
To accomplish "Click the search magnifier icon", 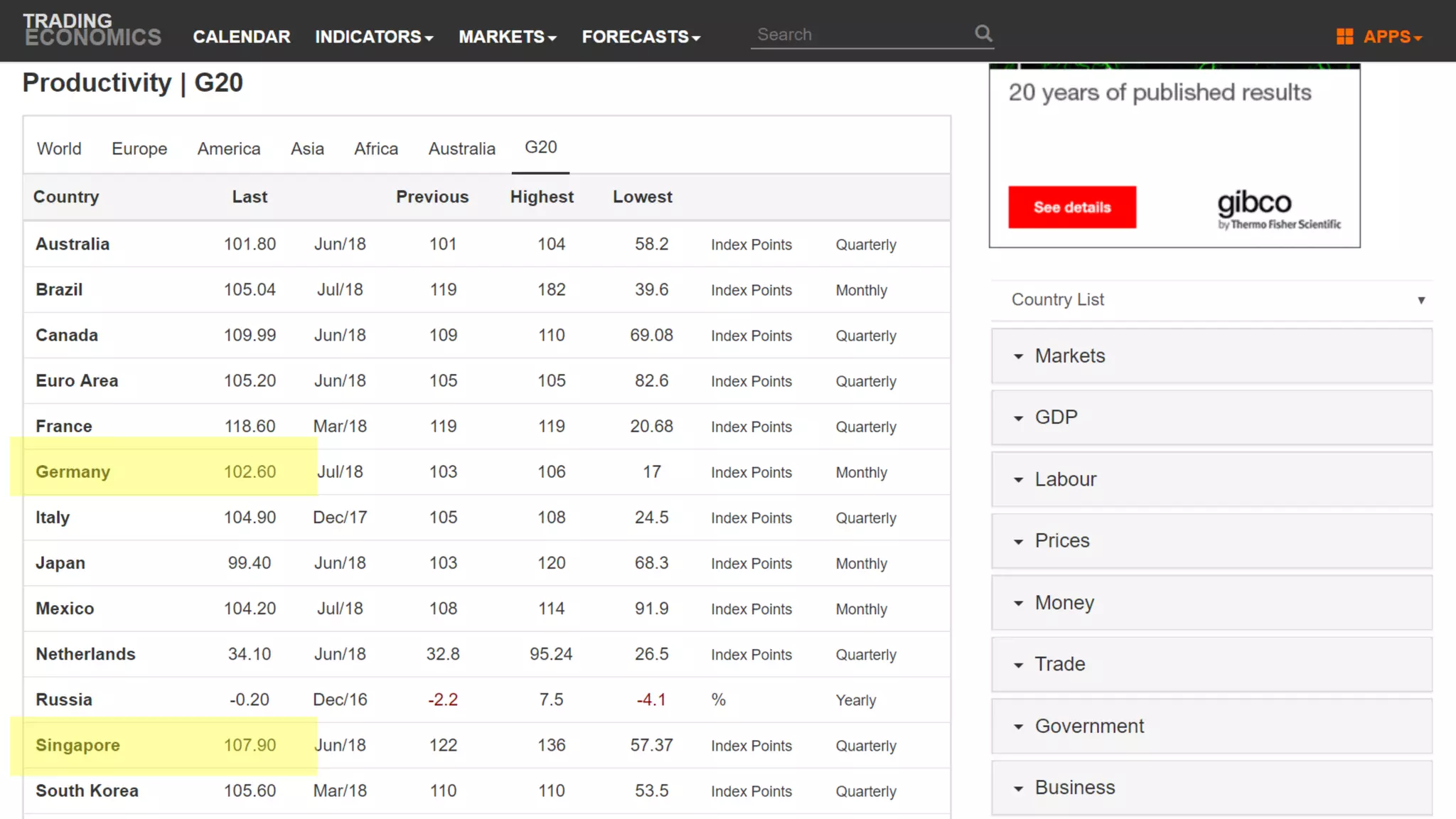I will pyautogui.click(x=983, y=33).
